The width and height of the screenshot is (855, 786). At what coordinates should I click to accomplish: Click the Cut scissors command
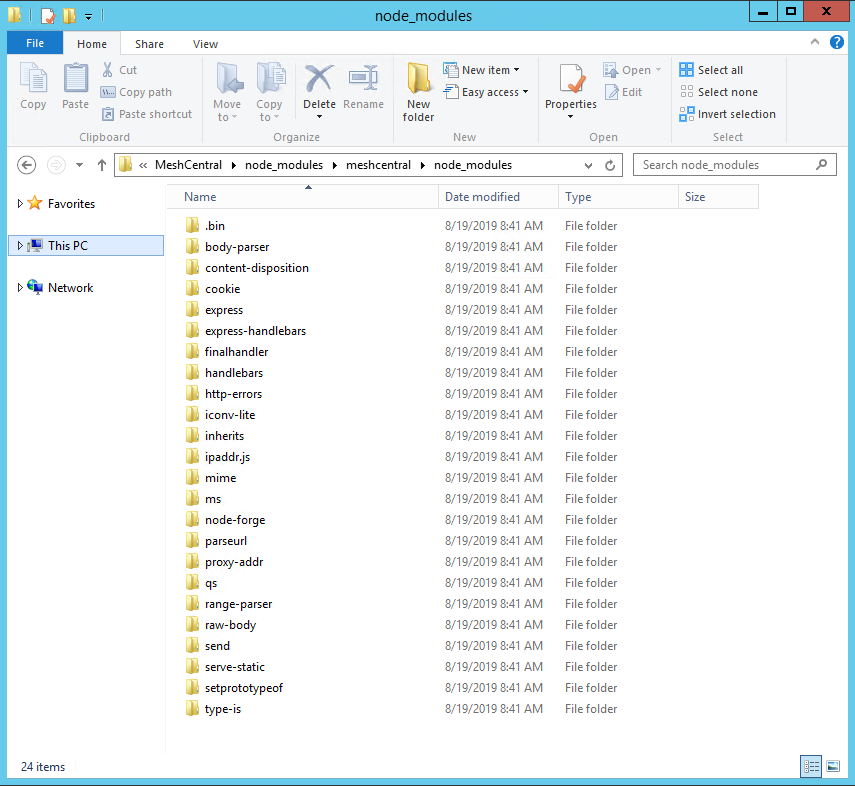(119, 70)
